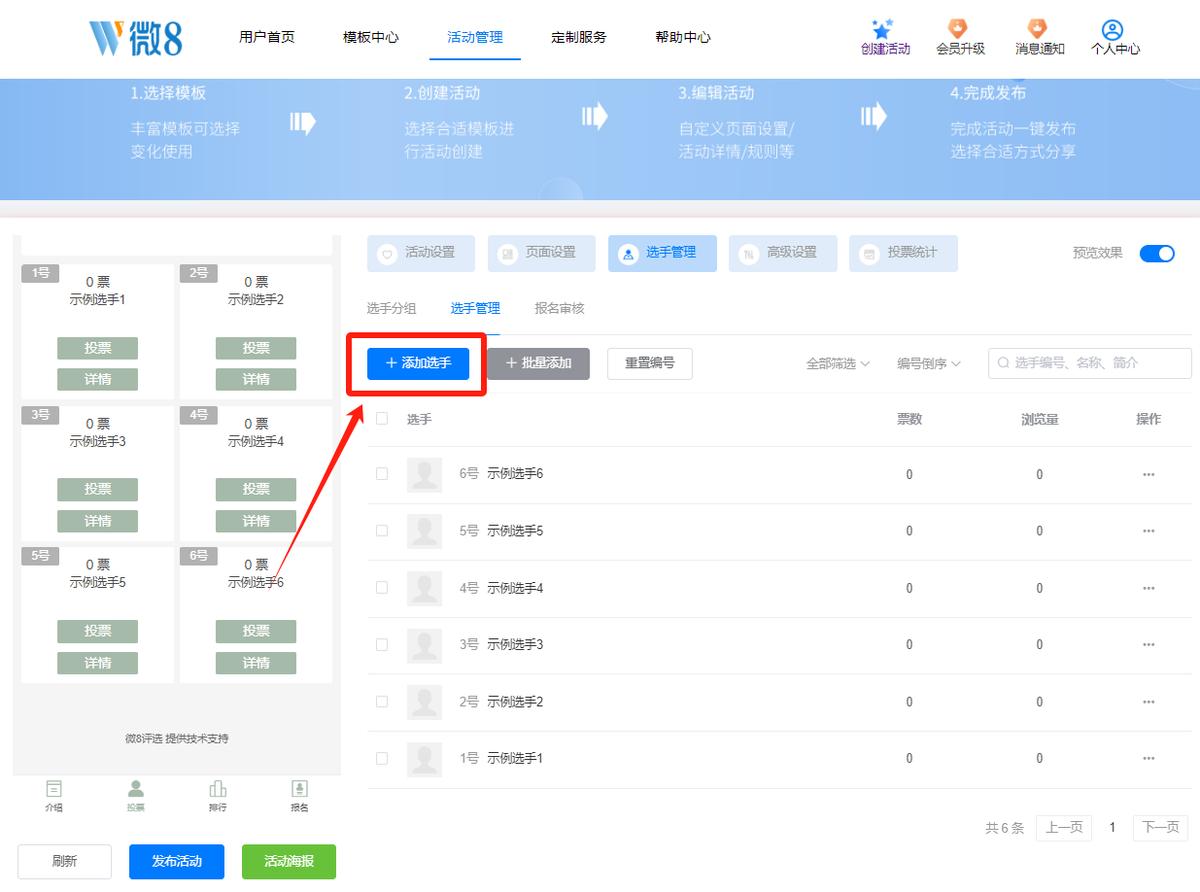This screenshot has height=892, width=1200.
Task: Select page 1 in pagination
Action: [x=1112, y=827]
